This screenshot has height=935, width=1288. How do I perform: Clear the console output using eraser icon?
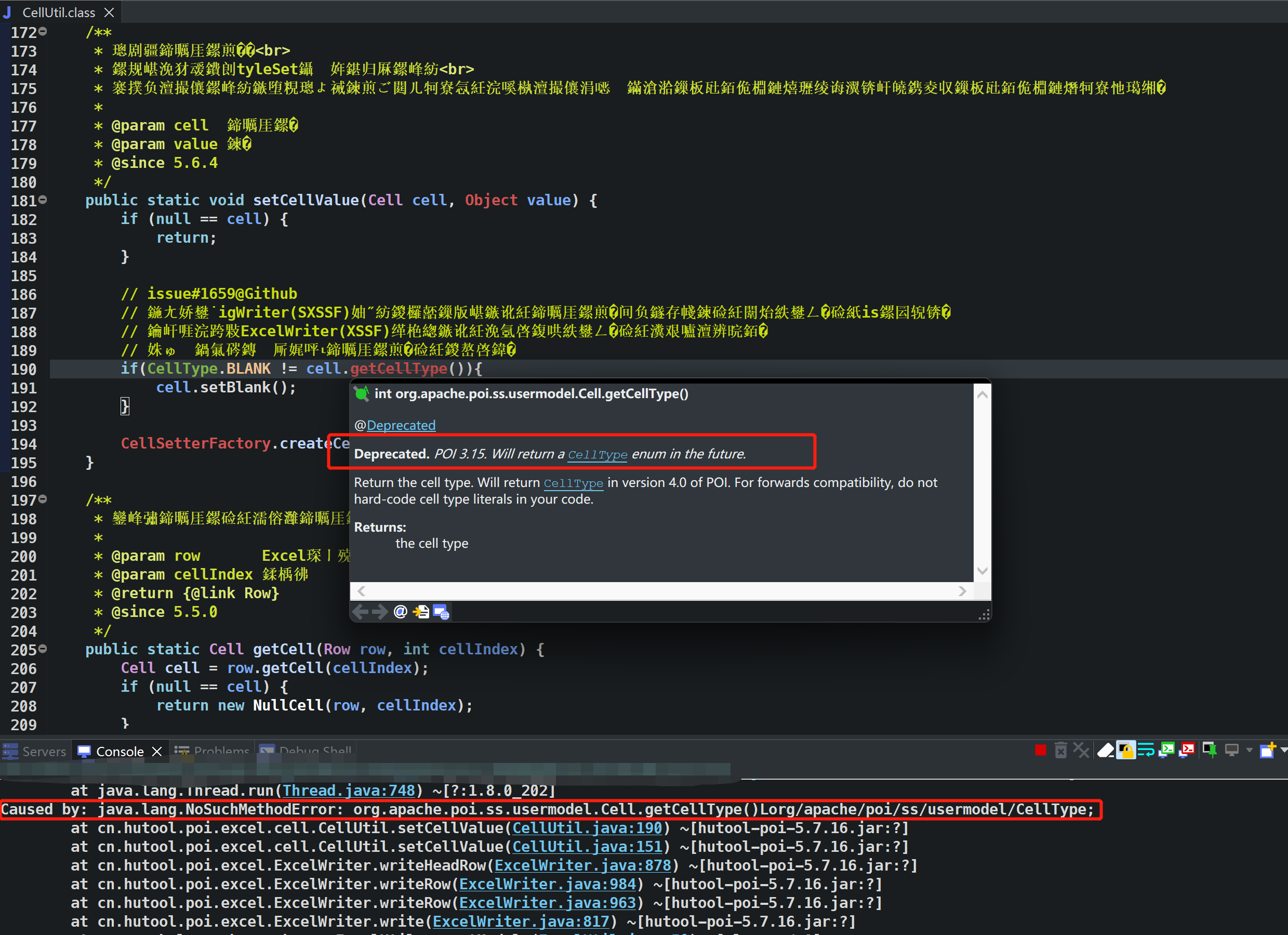coord(1105,750)
